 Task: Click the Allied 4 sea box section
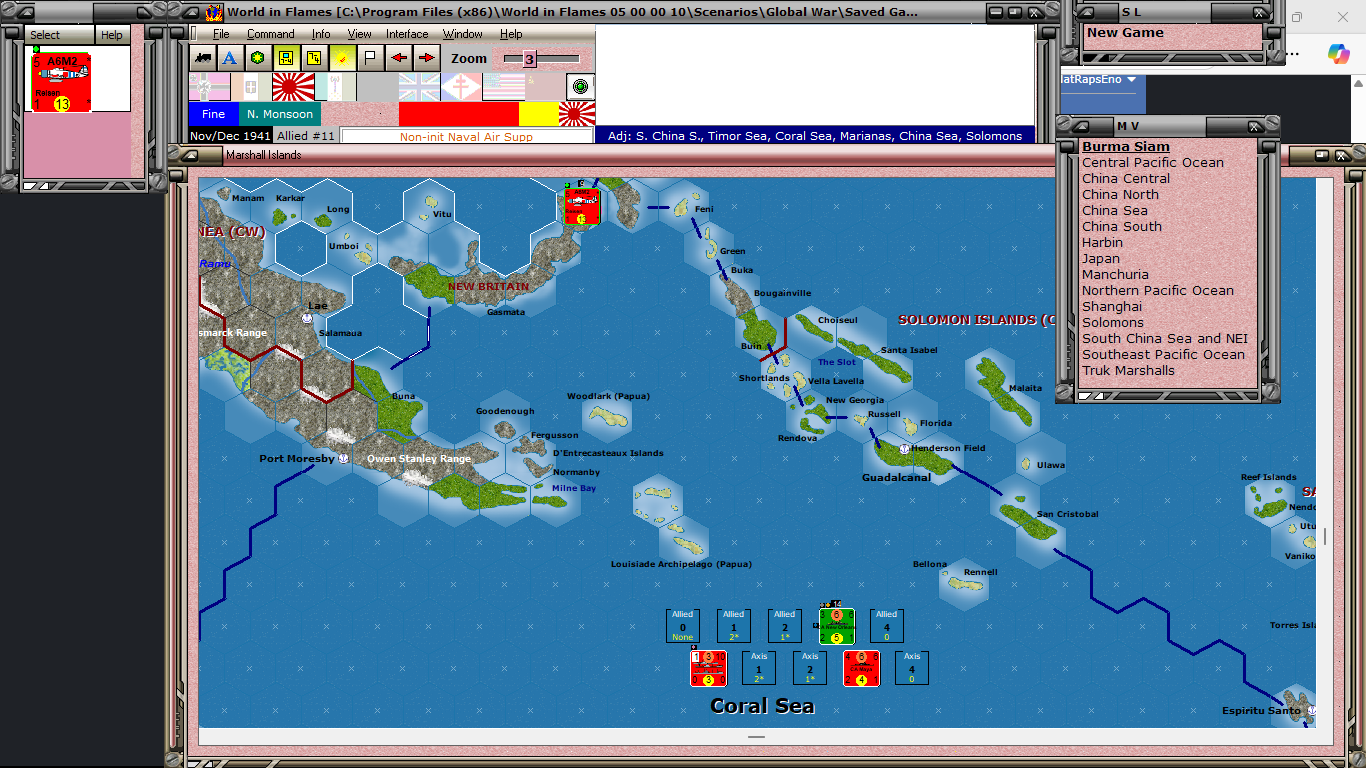[x=887, y=626]
